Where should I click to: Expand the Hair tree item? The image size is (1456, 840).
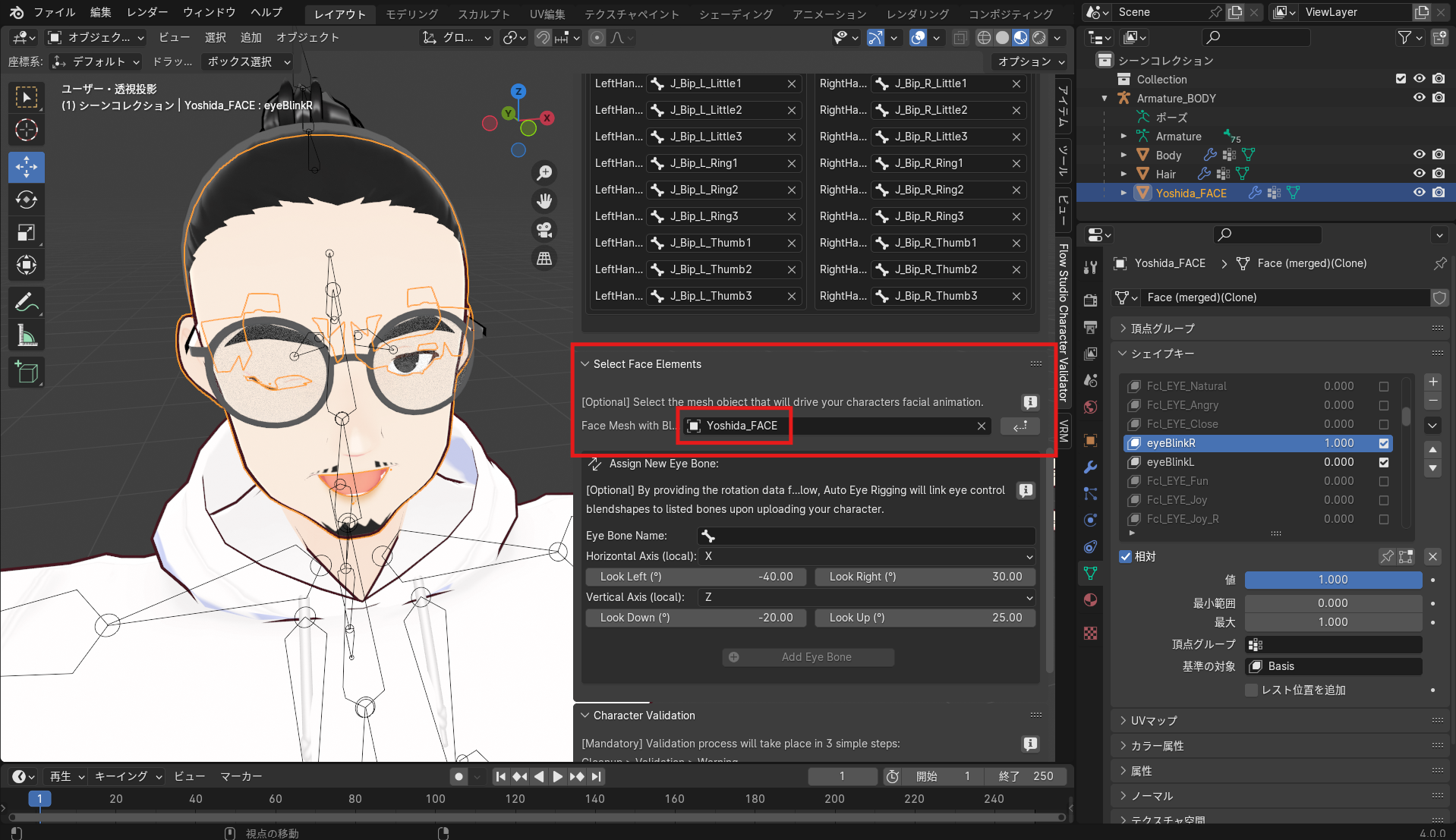1124,174
